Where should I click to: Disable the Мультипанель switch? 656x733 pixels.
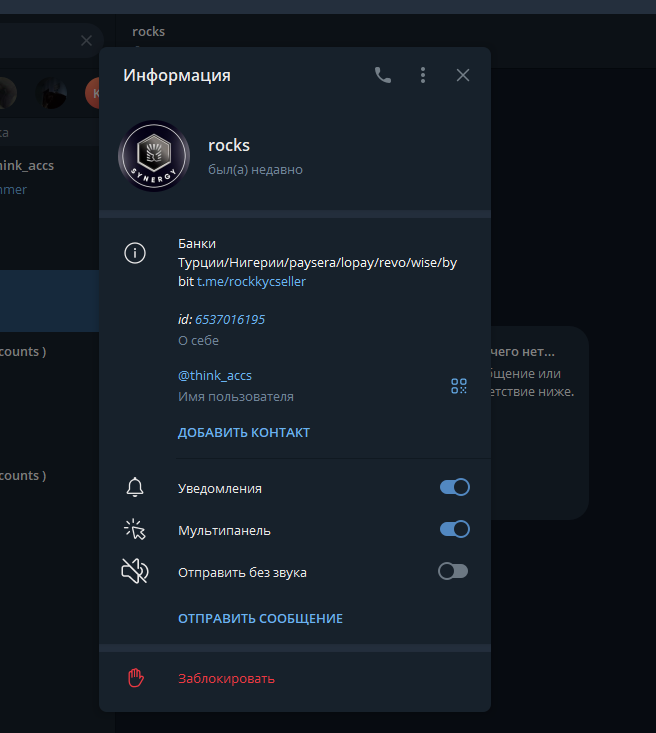pyautogui.click(x=454, y=529)
